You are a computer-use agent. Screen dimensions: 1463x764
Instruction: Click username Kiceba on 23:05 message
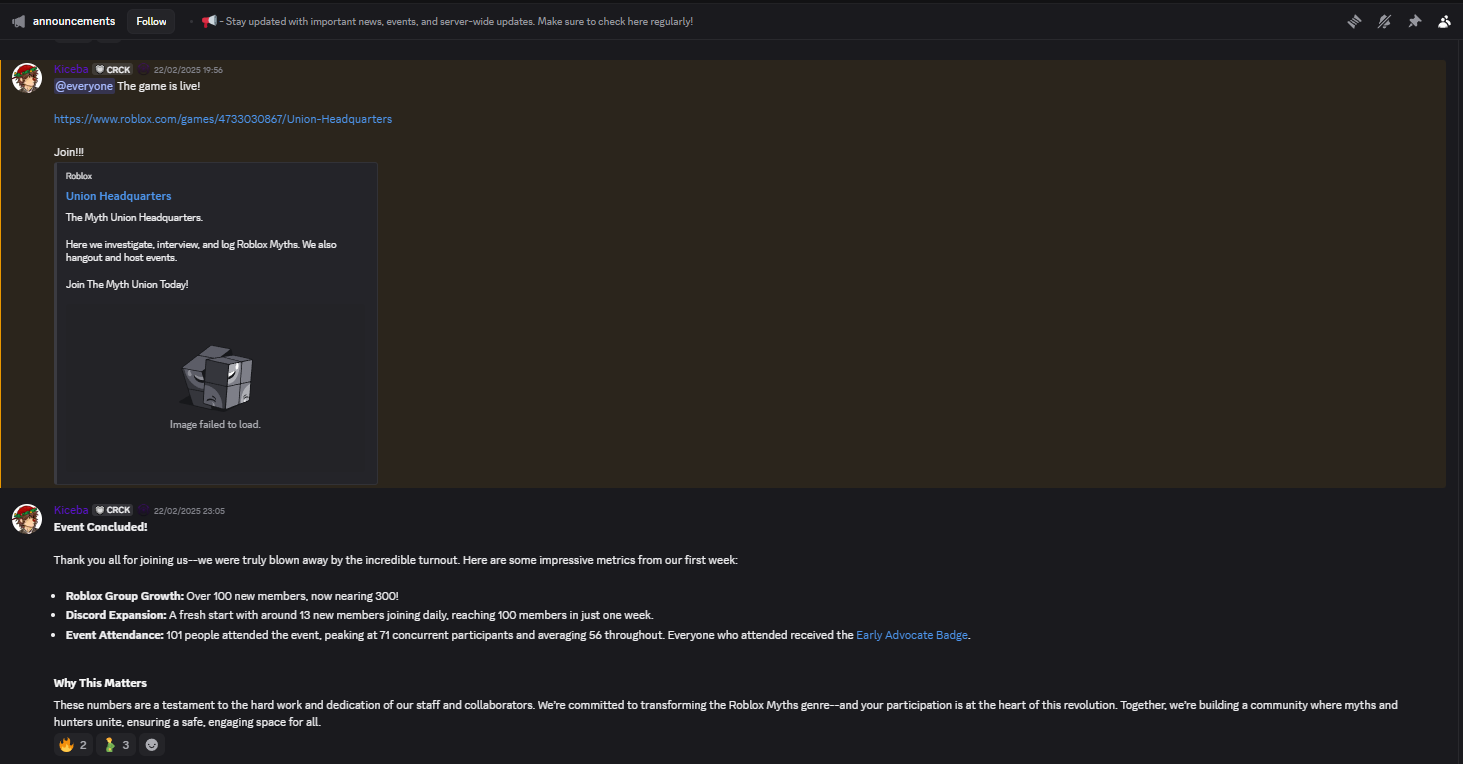pyautogui.click(x=71, y=510)
